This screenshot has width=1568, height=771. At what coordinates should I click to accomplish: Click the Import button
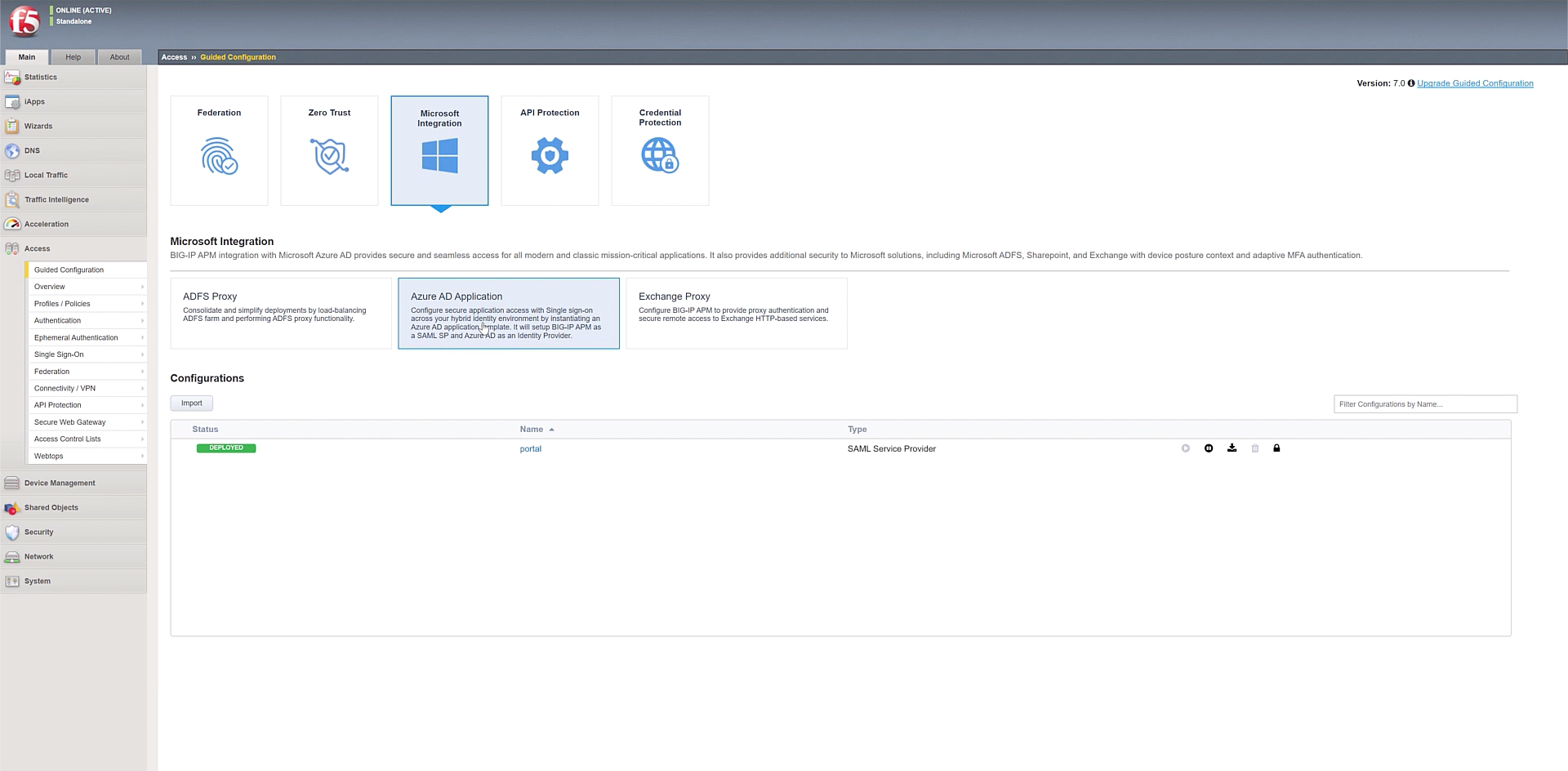pyautogui.click(x=191, y=403)
